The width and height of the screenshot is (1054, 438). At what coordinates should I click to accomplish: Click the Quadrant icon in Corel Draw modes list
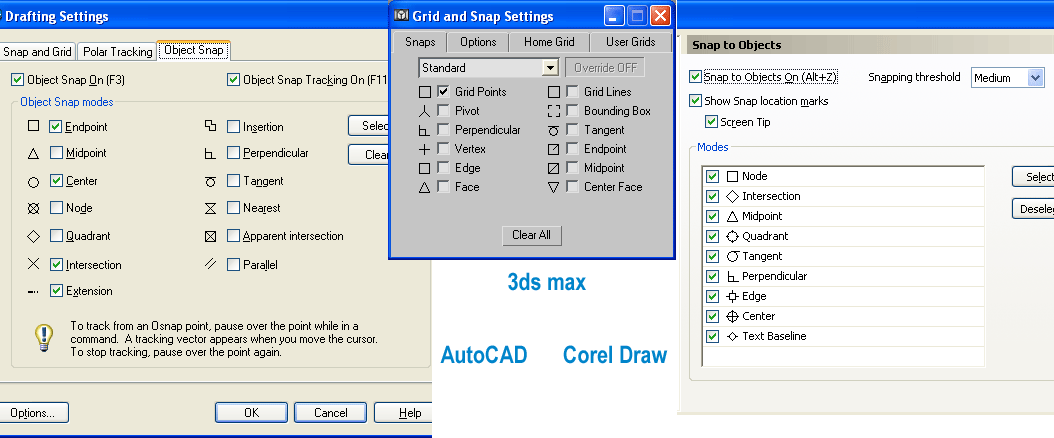coord(733,236)
